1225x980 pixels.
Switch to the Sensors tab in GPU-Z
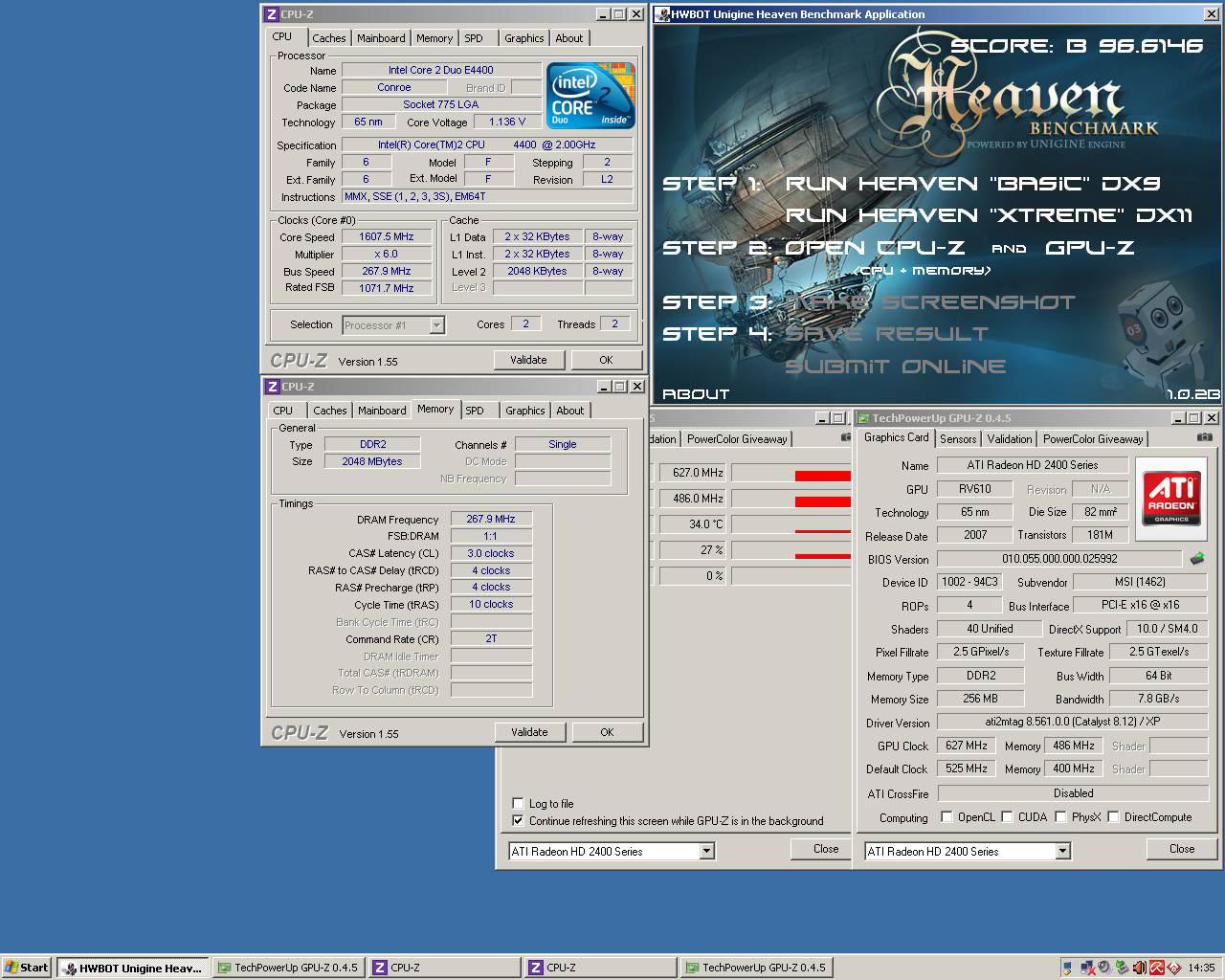[x=958, y=439]
